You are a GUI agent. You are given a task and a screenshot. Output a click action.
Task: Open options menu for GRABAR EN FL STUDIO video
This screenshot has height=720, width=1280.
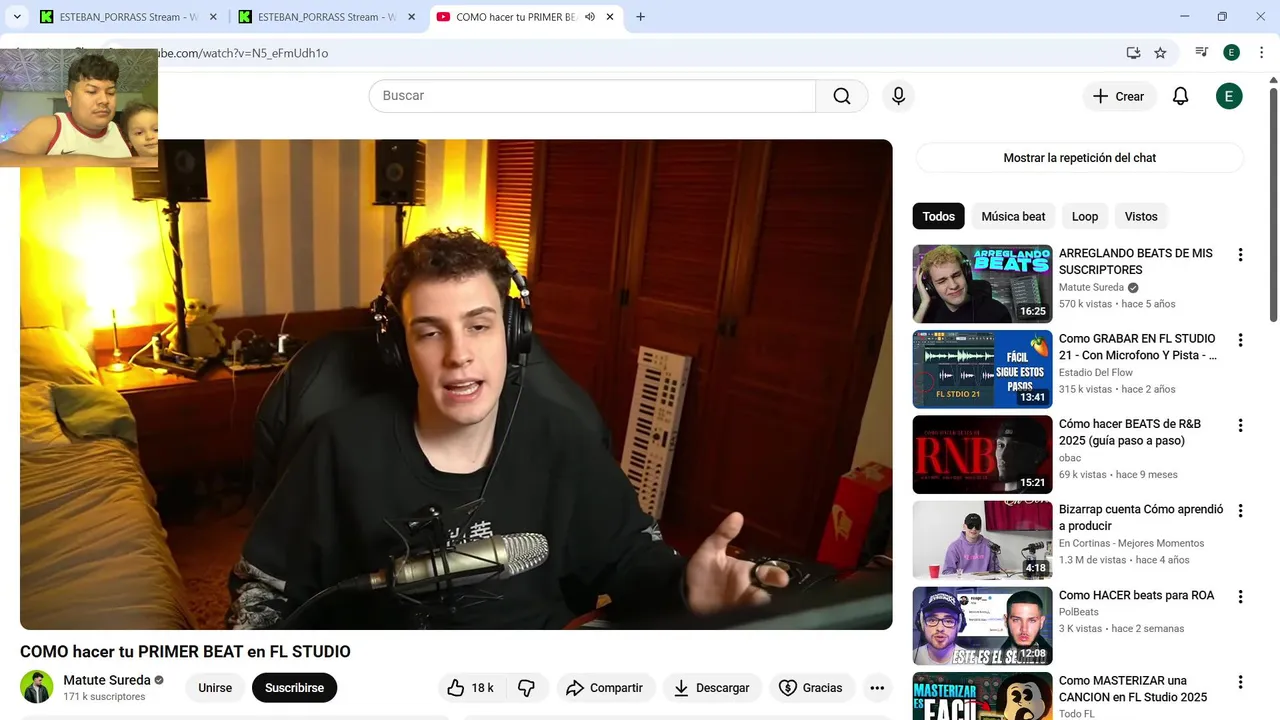(1240, 340)
